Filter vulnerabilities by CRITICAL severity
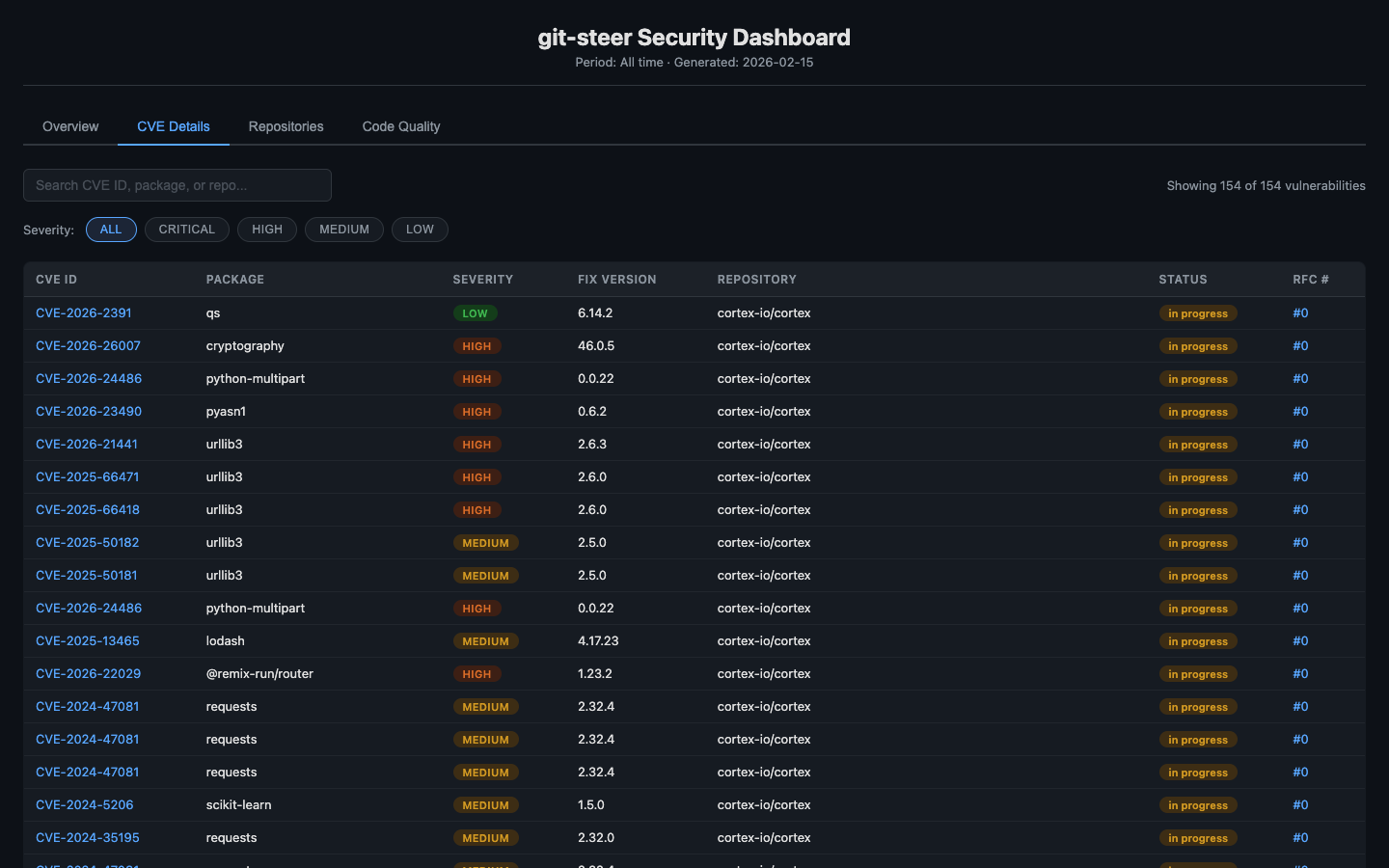This screenshot has height=868, width=1389. point(186,230)
